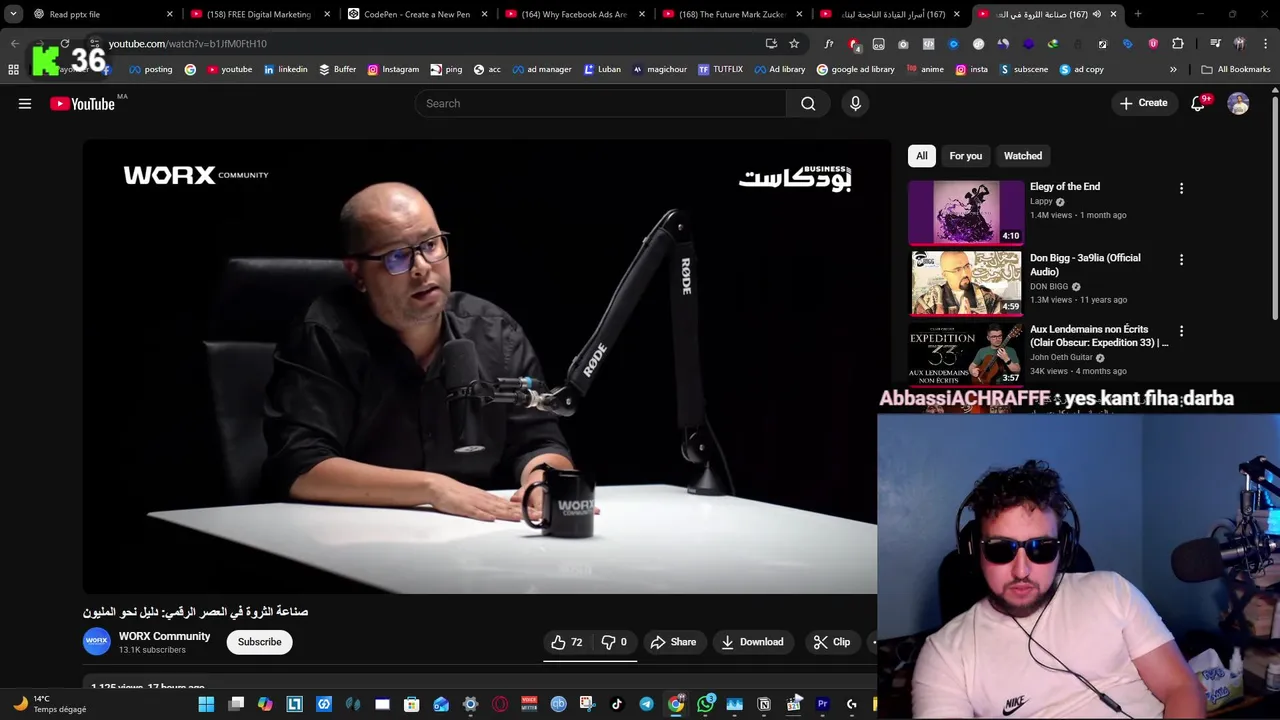
Task: Expand the hidden bookmarks overflow chevron
Action: [1173, 70]
